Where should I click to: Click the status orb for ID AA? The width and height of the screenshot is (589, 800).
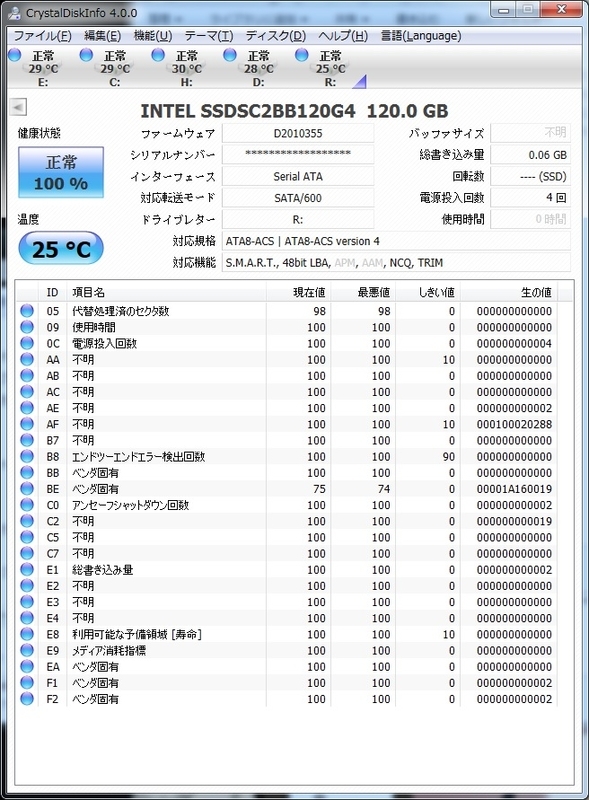(x=27, y=359)
